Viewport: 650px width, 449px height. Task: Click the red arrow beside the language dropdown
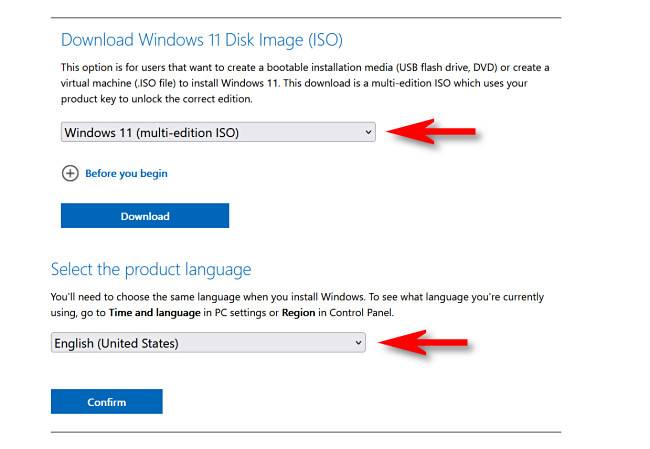(423, 342)
